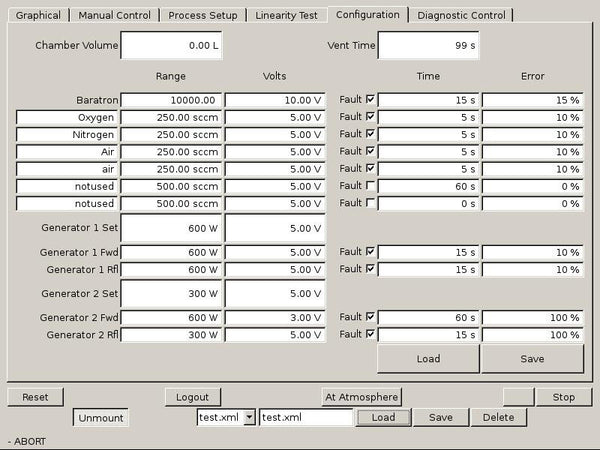Expand the test.xml file dropdown

coord(249,417)
